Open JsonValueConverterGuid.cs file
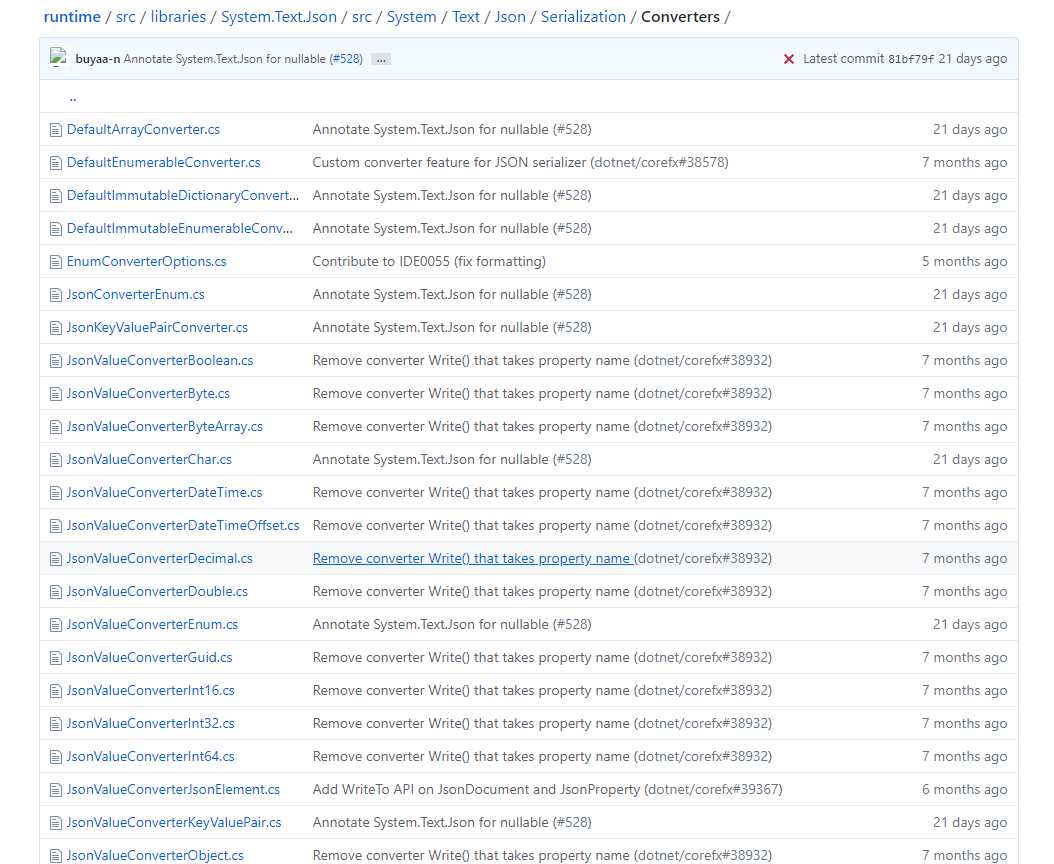The height and width of the screenshot is (864, 1054). click(x=149, y=657)
